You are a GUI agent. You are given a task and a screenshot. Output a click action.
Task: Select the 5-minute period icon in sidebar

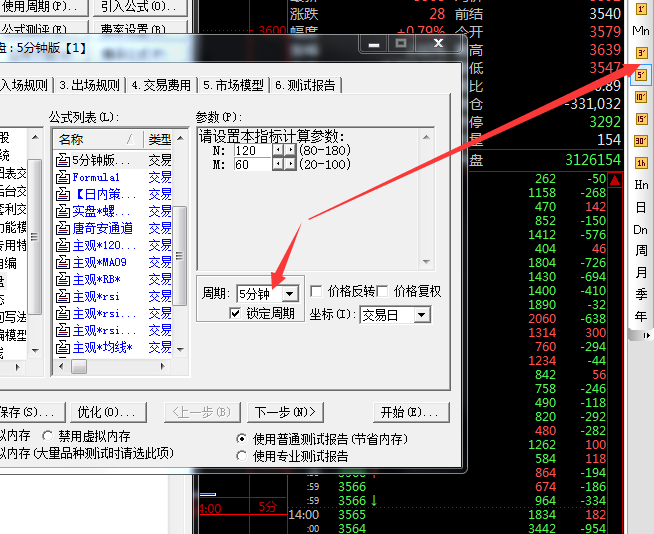tap(641, 75)
